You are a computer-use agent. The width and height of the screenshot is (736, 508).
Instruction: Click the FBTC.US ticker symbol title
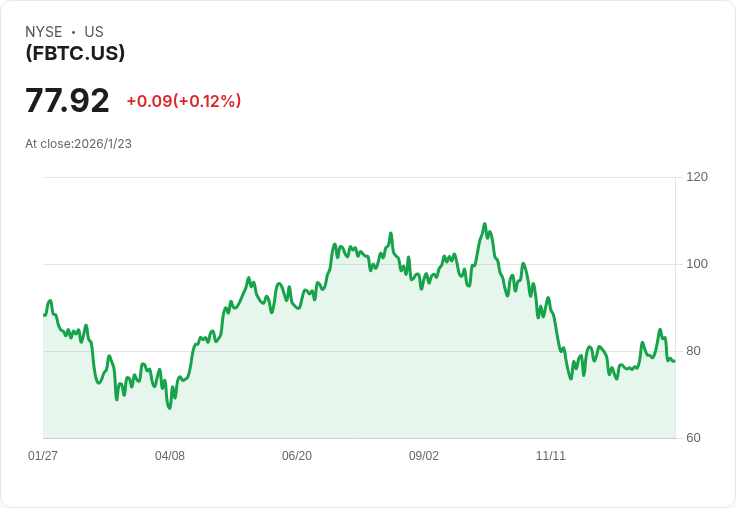point(75,54)
